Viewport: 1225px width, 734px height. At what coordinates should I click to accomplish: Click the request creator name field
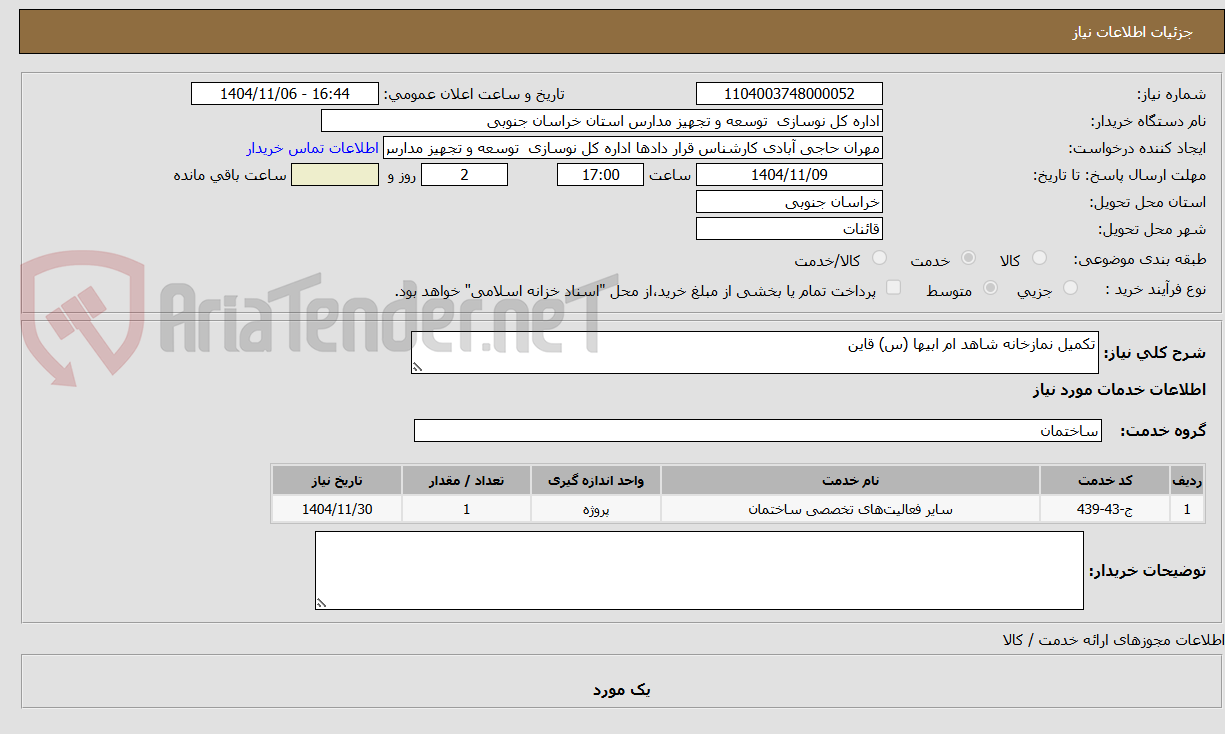click(633, 148)
